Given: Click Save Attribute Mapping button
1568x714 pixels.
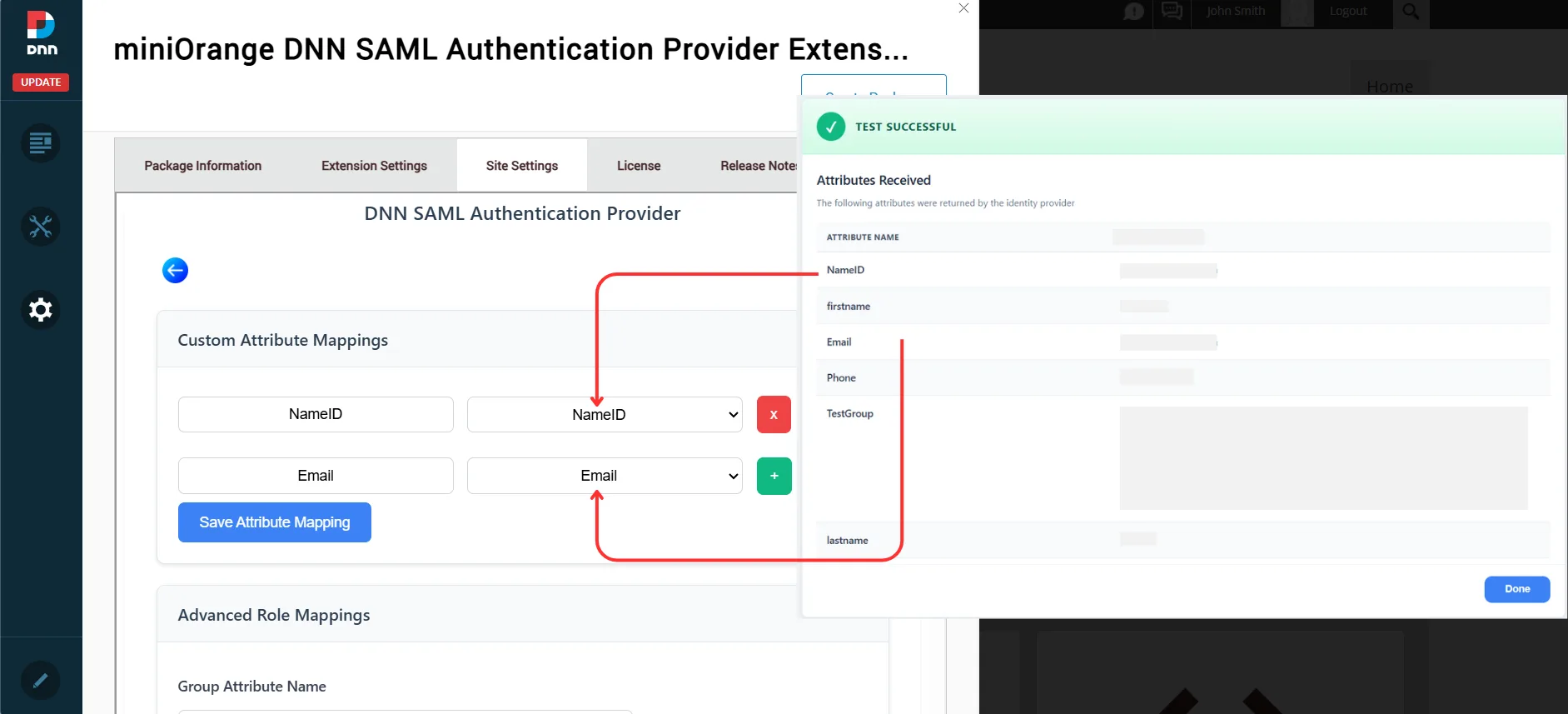Looking at the screenshot, I should pyautogui.click(x=275, y=522).
